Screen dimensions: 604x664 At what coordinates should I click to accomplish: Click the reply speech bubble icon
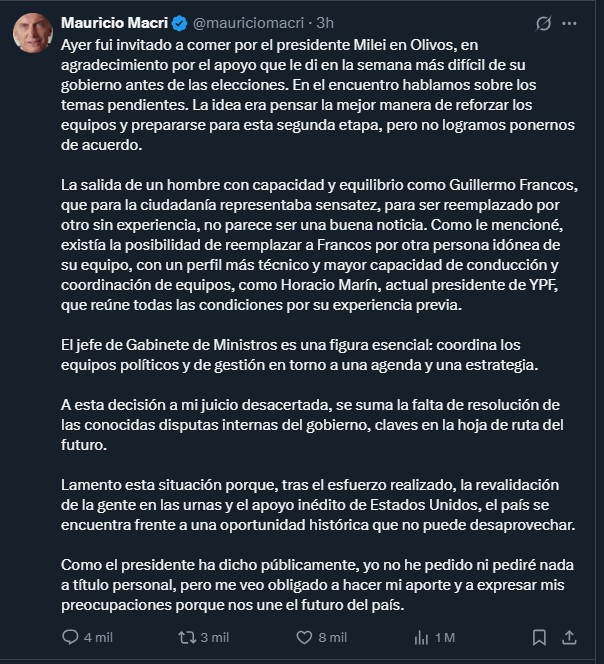(70, 637)
